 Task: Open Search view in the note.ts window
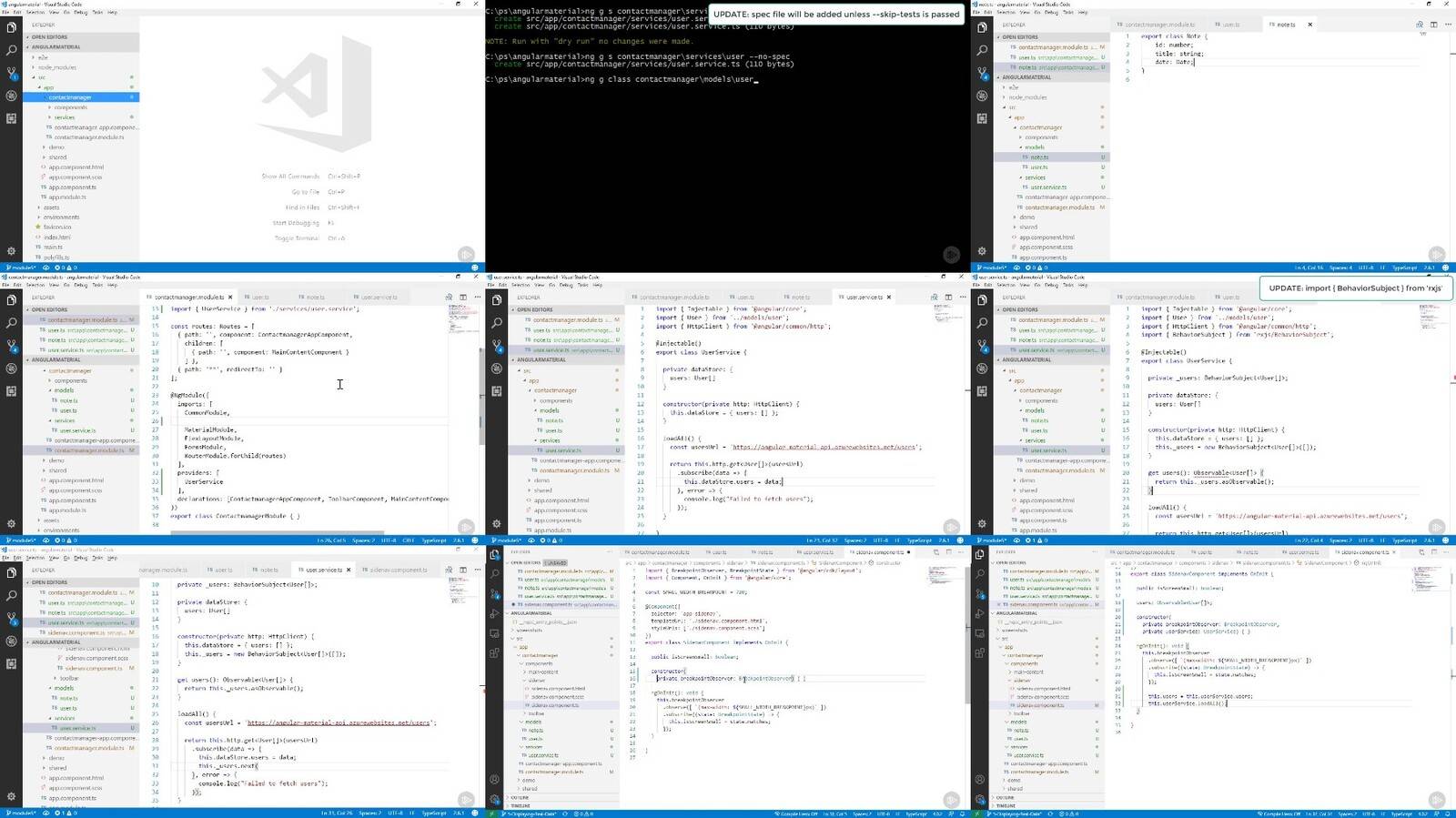982,51
